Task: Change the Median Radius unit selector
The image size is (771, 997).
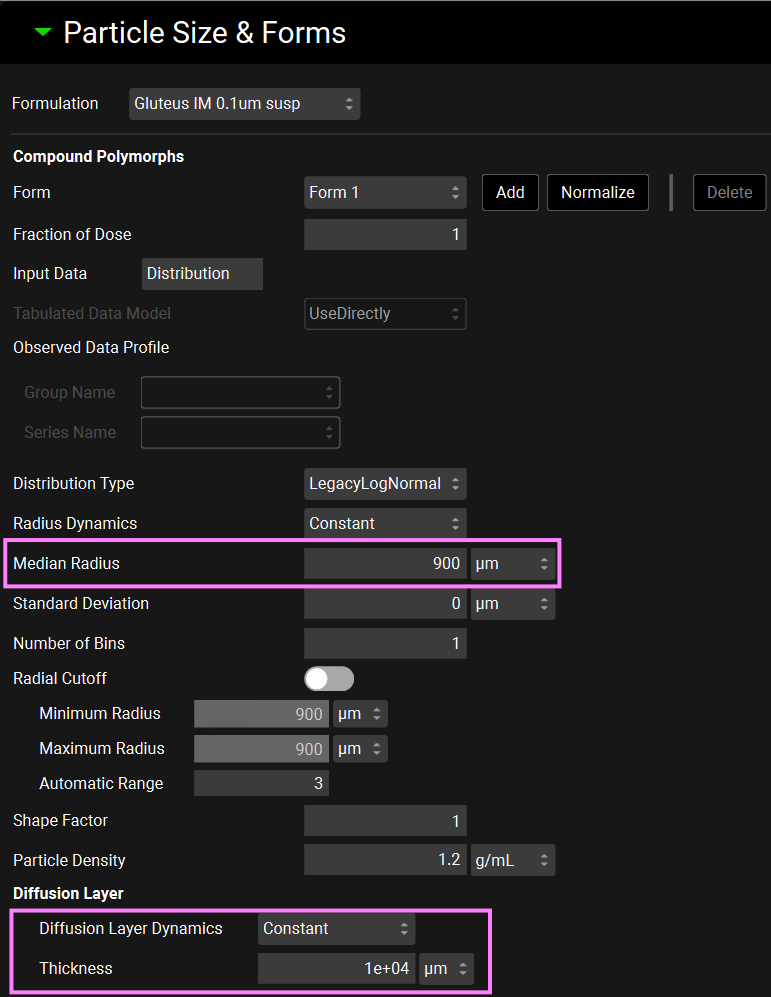Action: coord(512,564)
